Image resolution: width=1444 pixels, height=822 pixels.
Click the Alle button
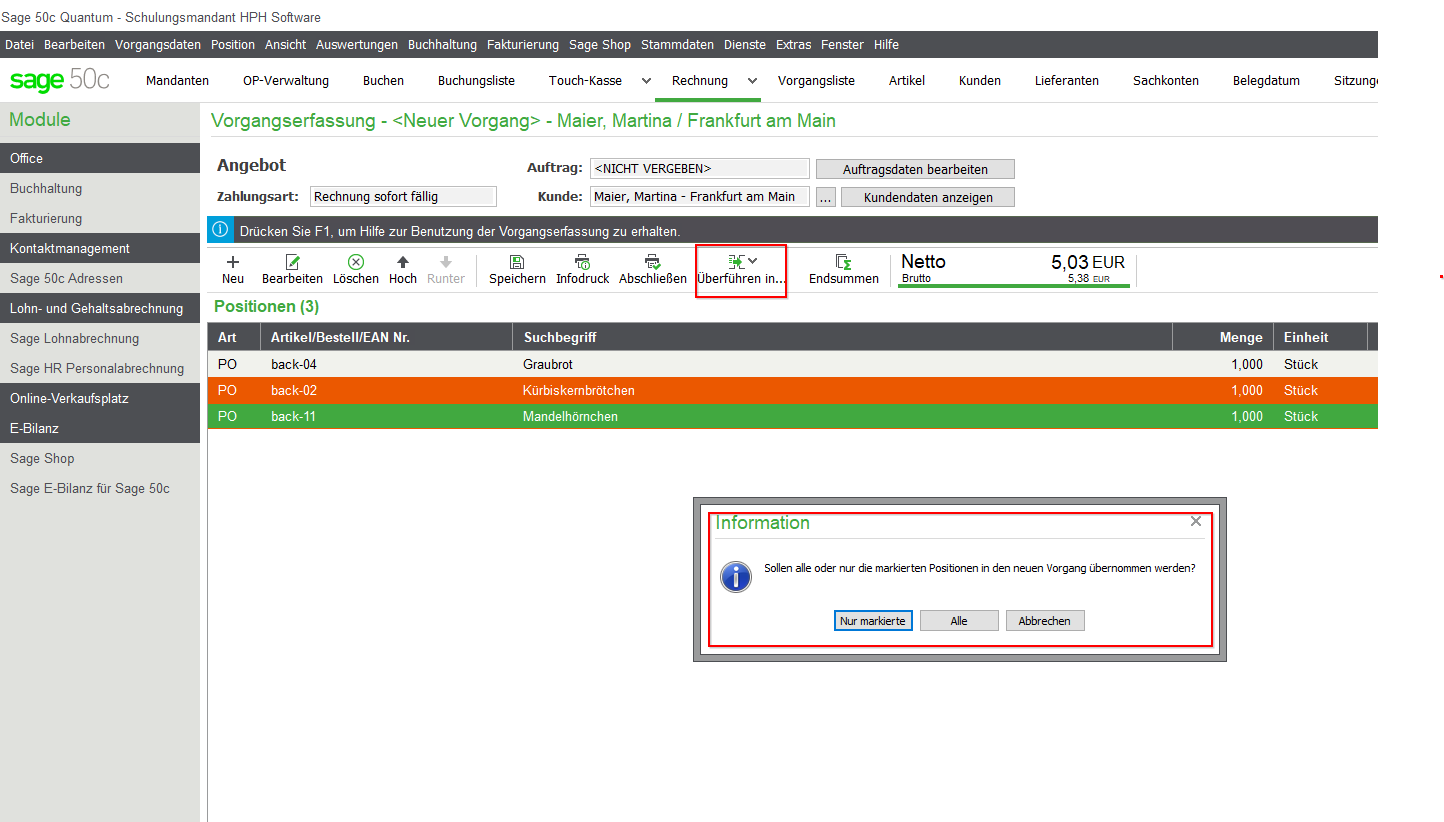(x=959, y=621)
